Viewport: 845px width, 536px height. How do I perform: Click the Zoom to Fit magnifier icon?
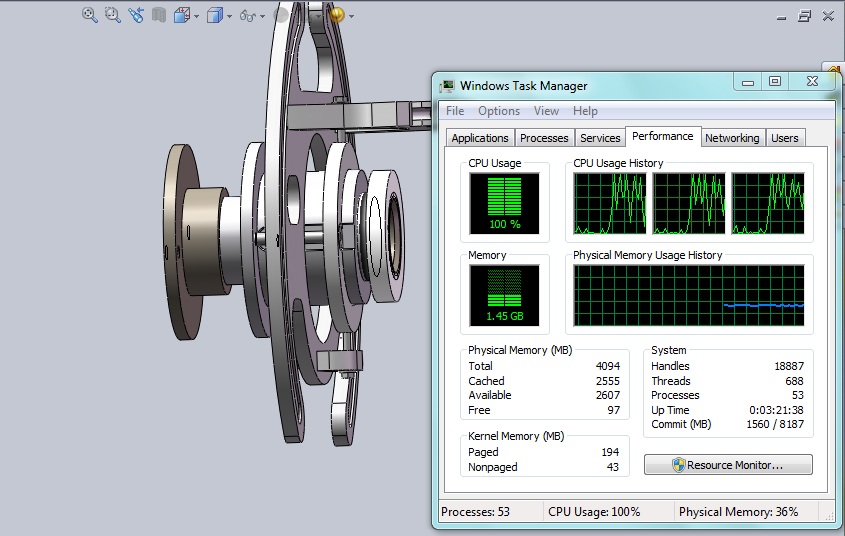click(x=89, y=15)
